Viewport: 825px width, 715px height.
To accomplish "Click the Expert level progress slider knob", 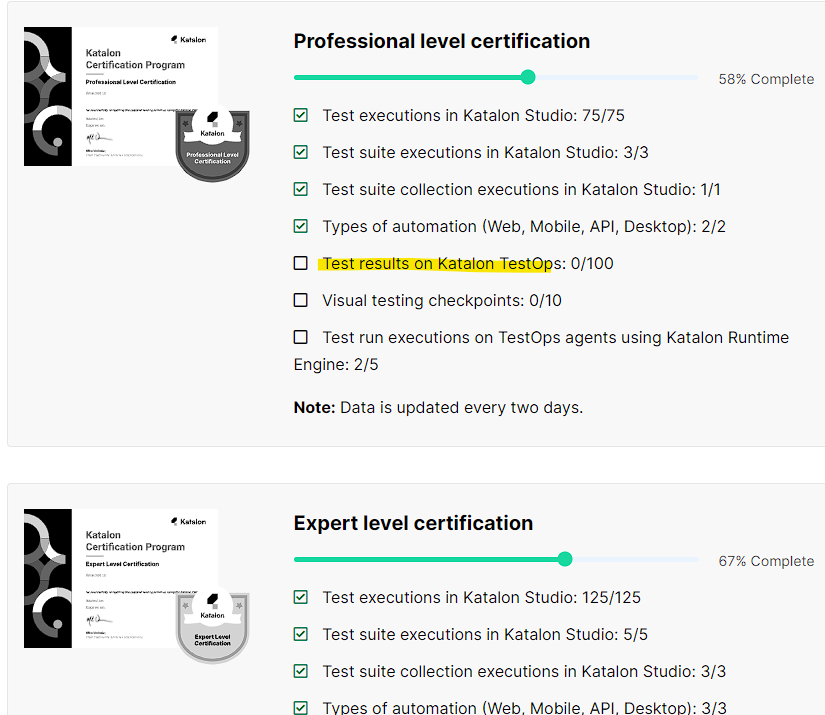I will [x=565, y=559].
